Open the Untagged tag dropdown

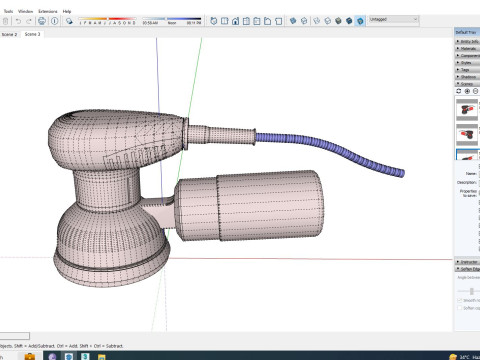[x=393, y=20]
